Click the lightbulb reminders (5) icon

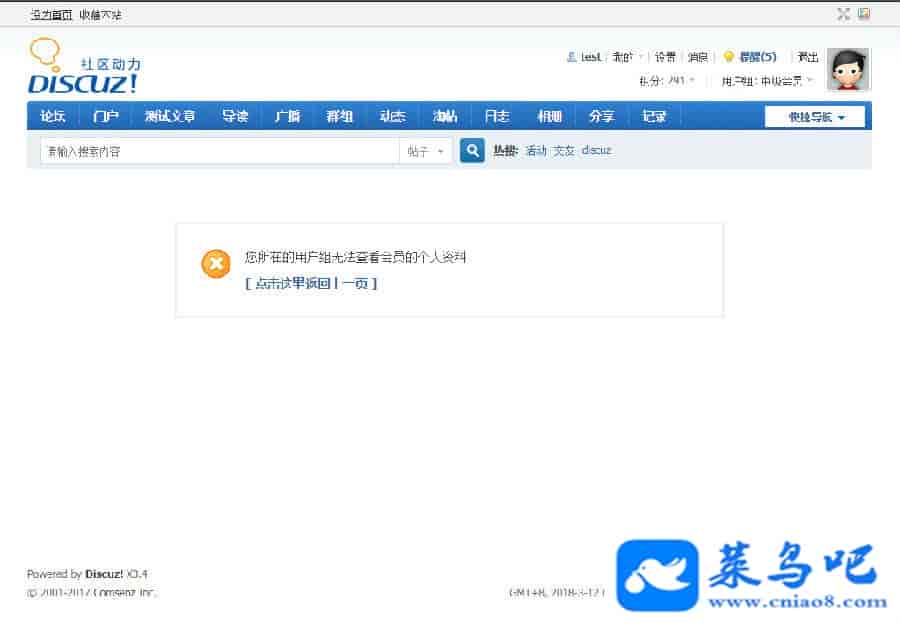[x=729, y=57]
